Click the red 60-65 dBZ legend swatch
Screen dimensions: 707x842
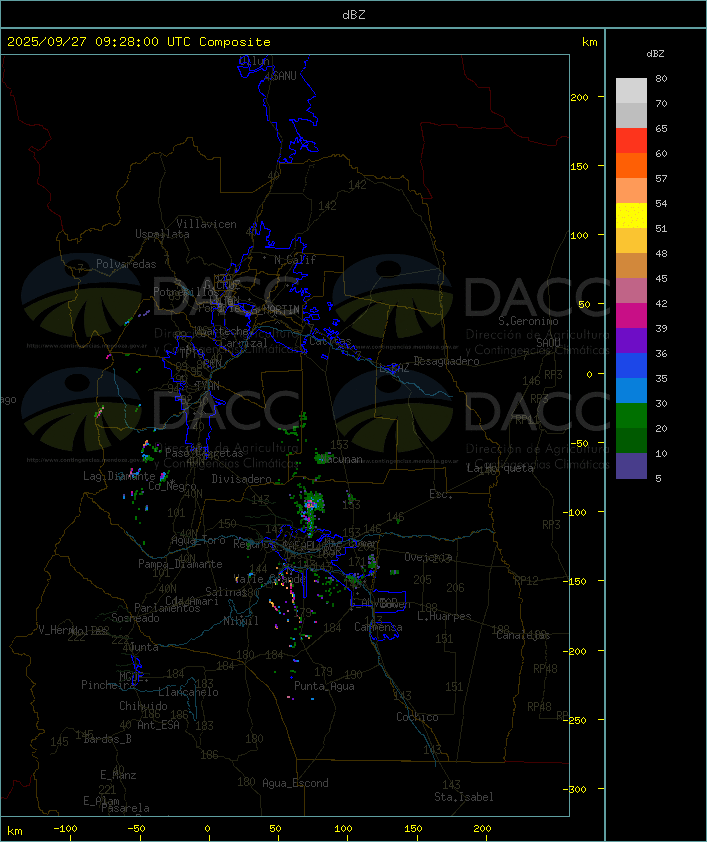coord(631,140)
